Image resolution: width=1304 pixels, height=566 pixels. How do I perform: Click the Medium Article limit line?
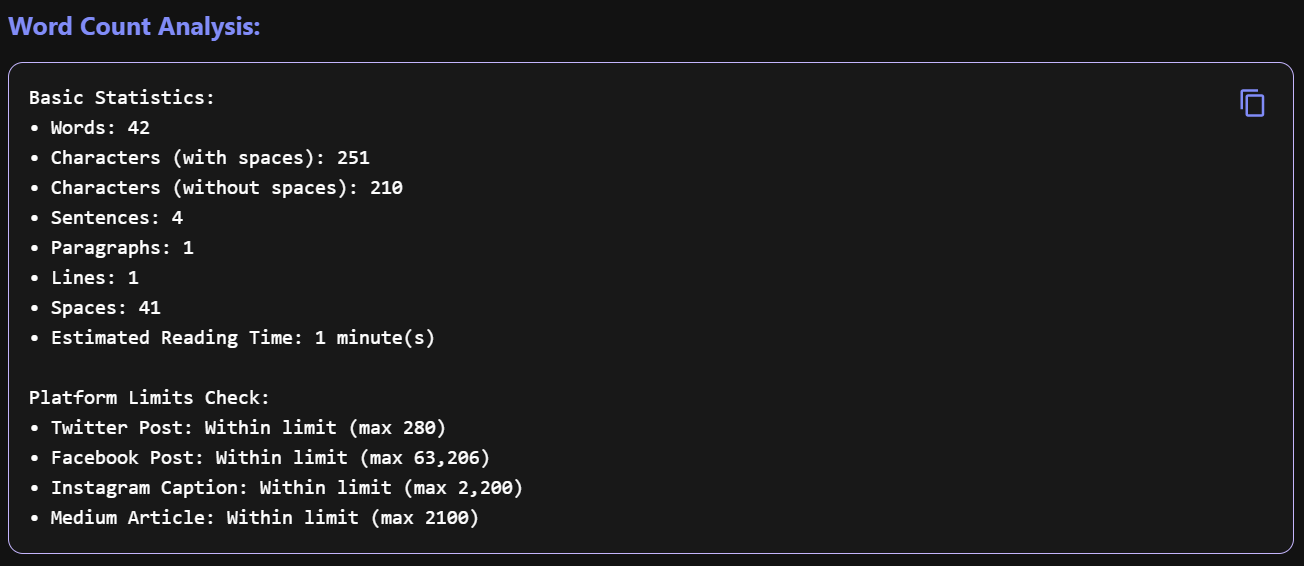click(254, 518)
